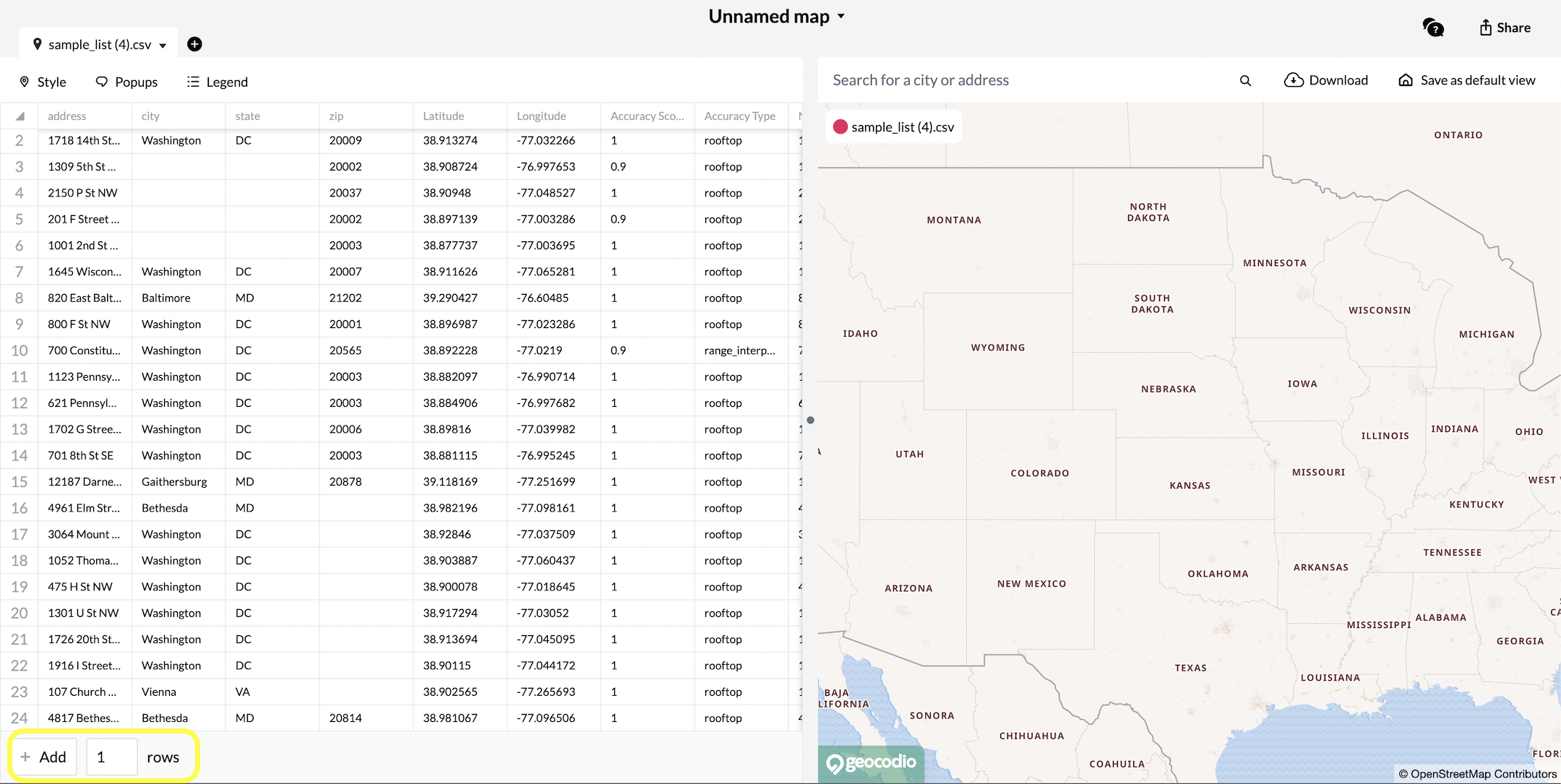The width and height of the screenshot is (1561, 784).
Task: Click the house icon for default view
Action: [1406, 80]
